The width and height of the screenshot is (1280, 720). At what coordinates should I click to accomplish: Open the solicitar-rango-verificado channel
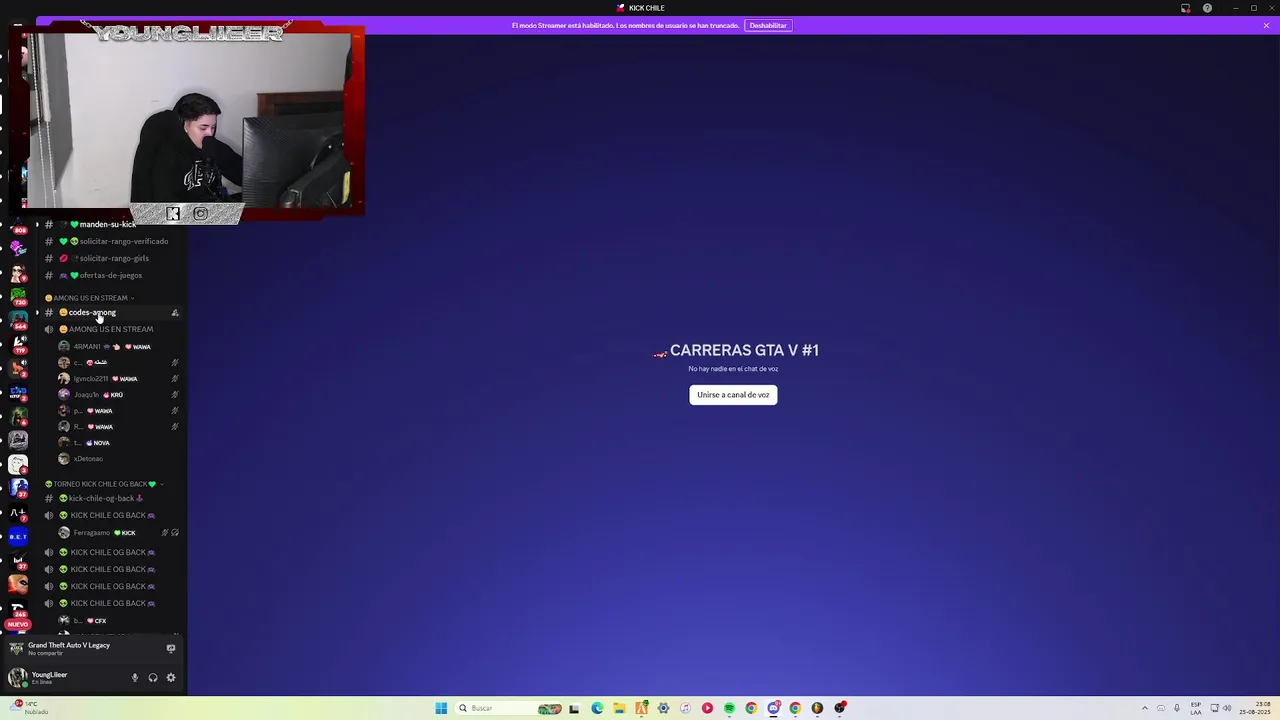[112, 241]
